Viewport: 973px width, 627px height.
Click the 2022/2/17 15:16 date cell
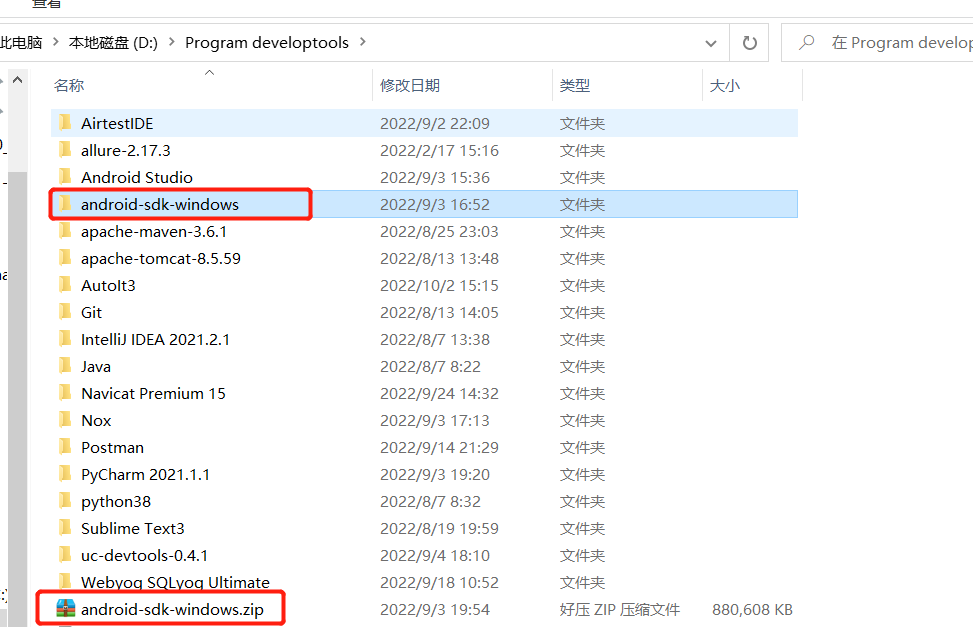(439, 150)
